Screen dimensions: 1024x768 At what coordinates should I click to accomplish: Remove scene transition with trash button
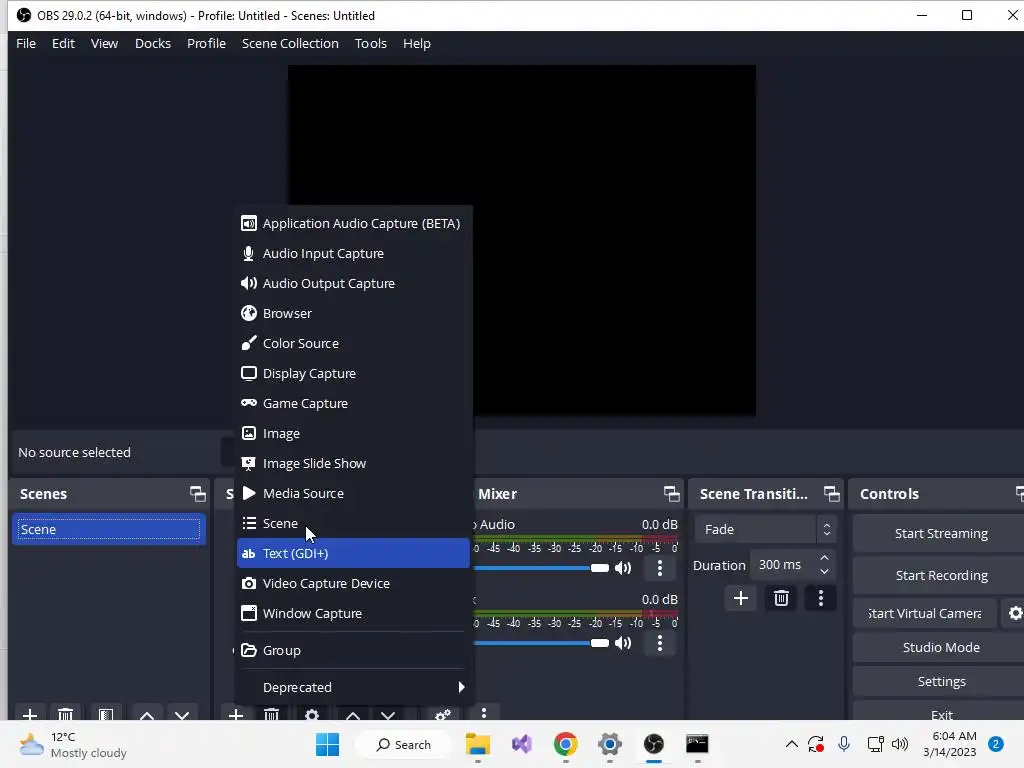coord(781,598)
